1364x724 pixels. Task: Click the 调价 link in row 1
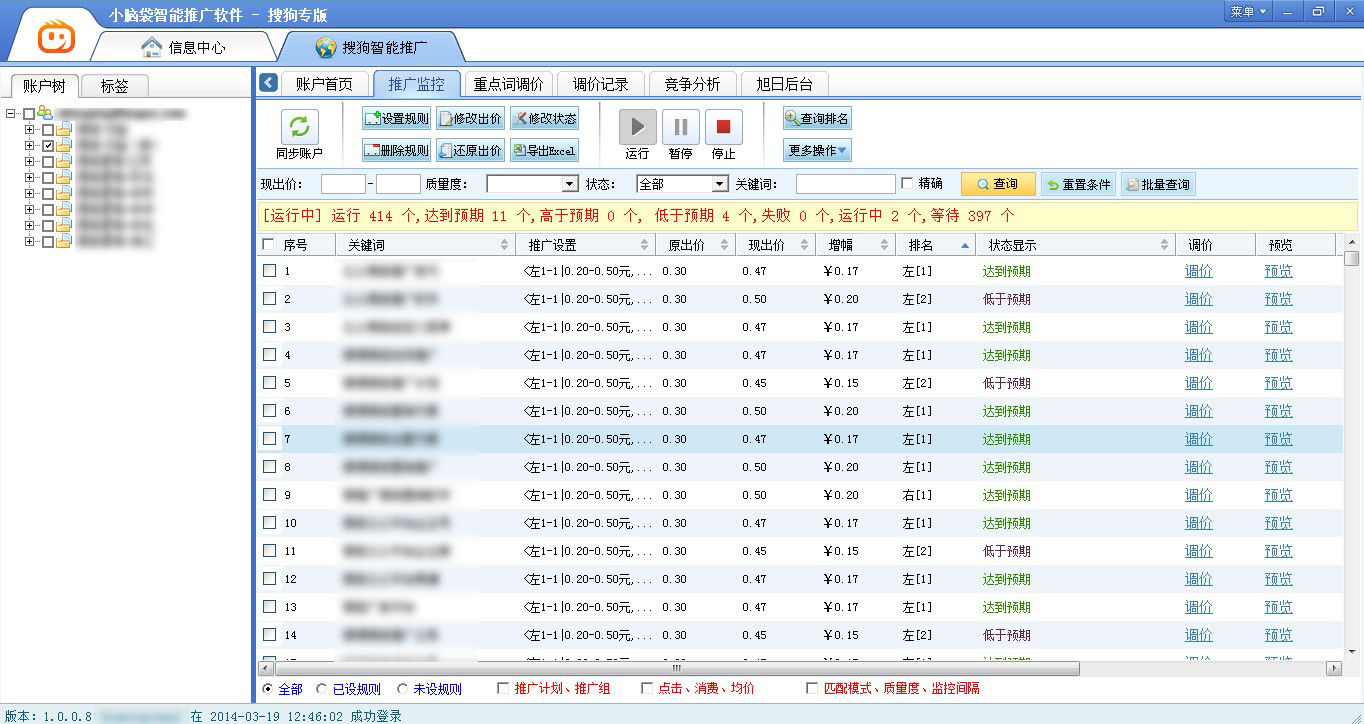coord(1198,271)
